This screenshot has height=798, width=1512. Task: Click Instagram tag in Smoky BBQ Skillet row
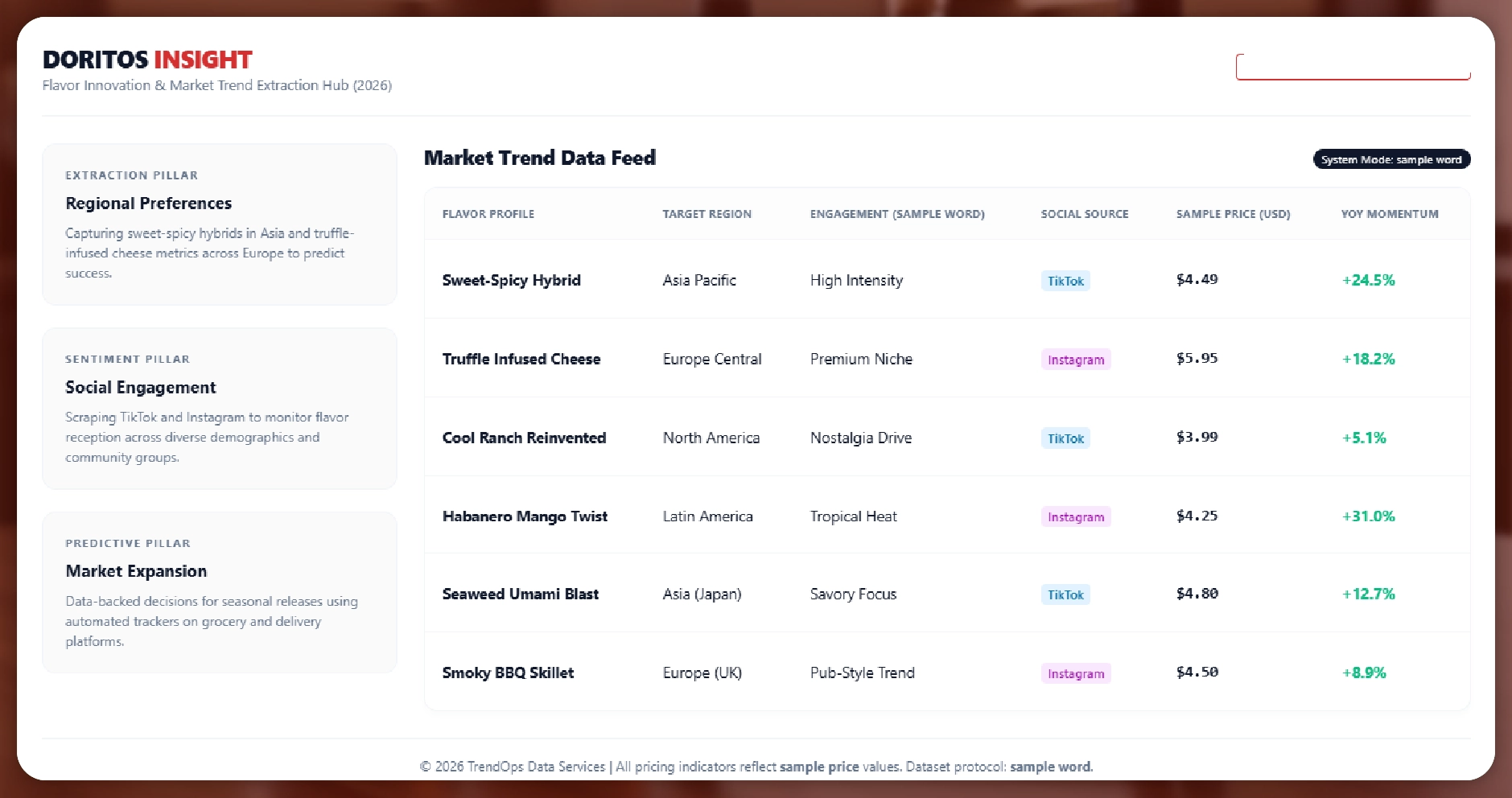1075,673
